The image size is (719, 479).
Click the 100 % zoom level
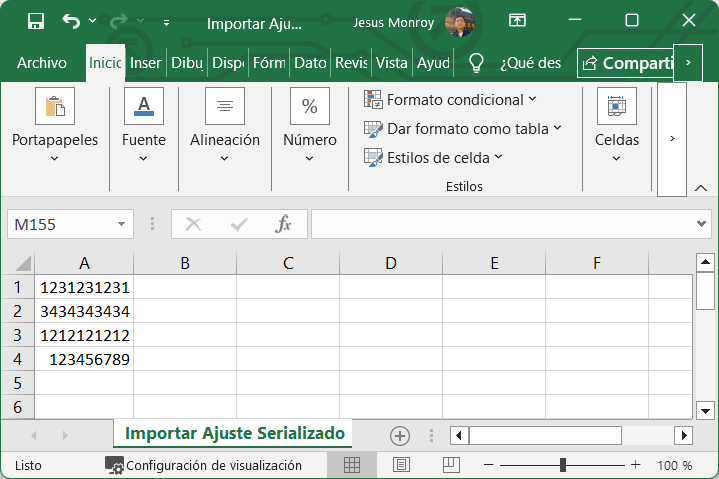(x=675, y=465)
